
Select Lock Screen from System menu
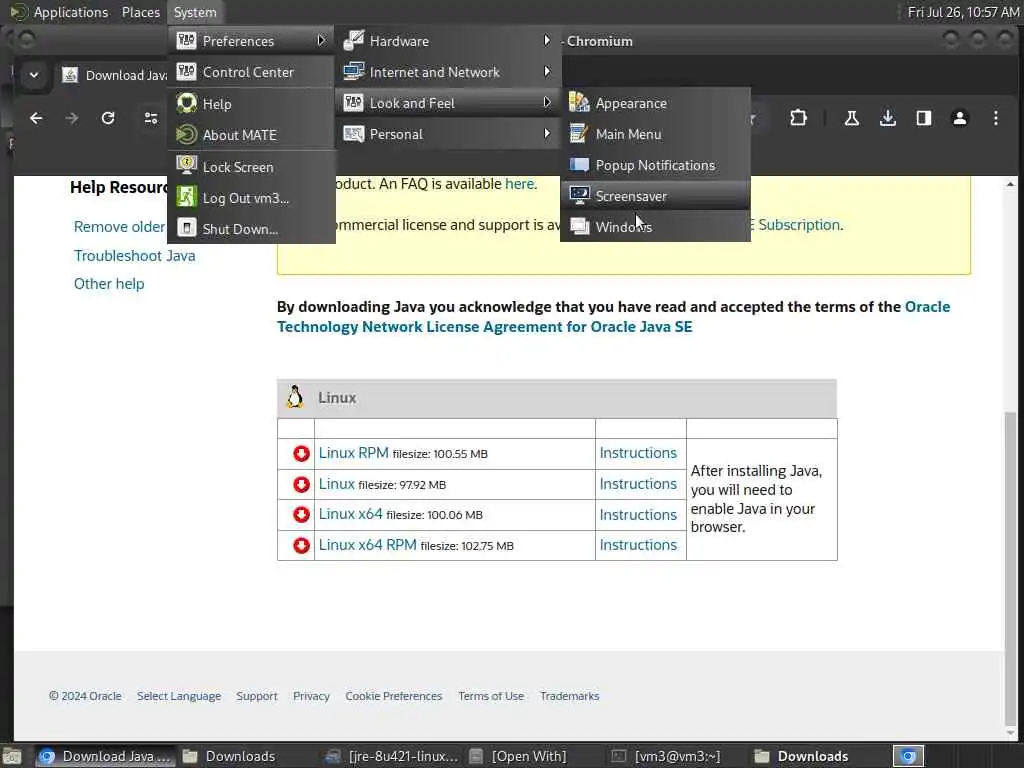click(251, 167)
